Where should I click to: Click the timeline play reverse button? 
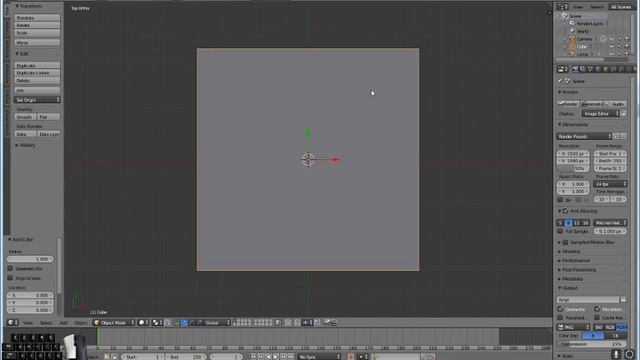point(268,357)
